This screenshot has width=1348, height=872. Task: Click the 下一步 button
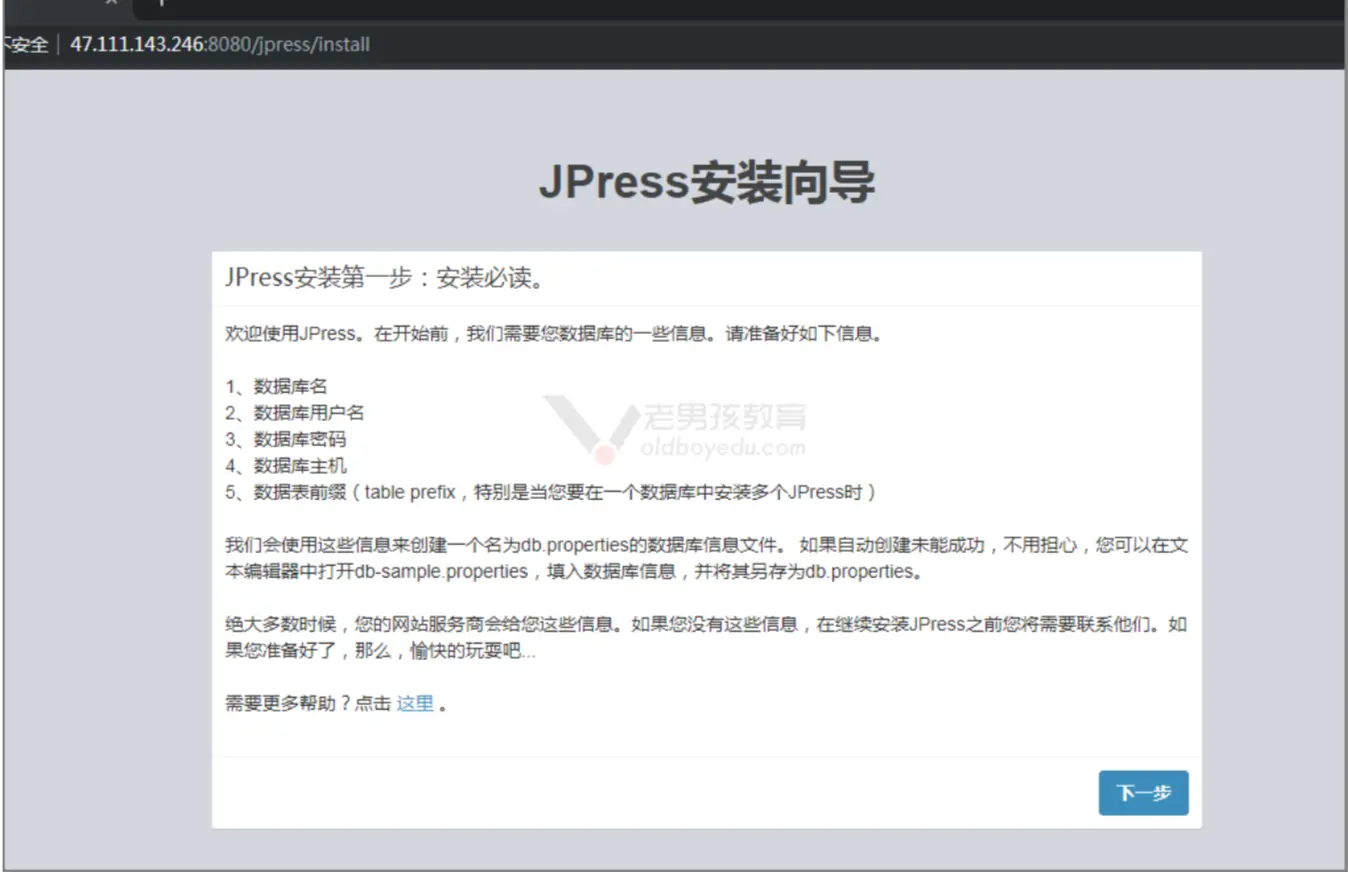[1143, 793]
